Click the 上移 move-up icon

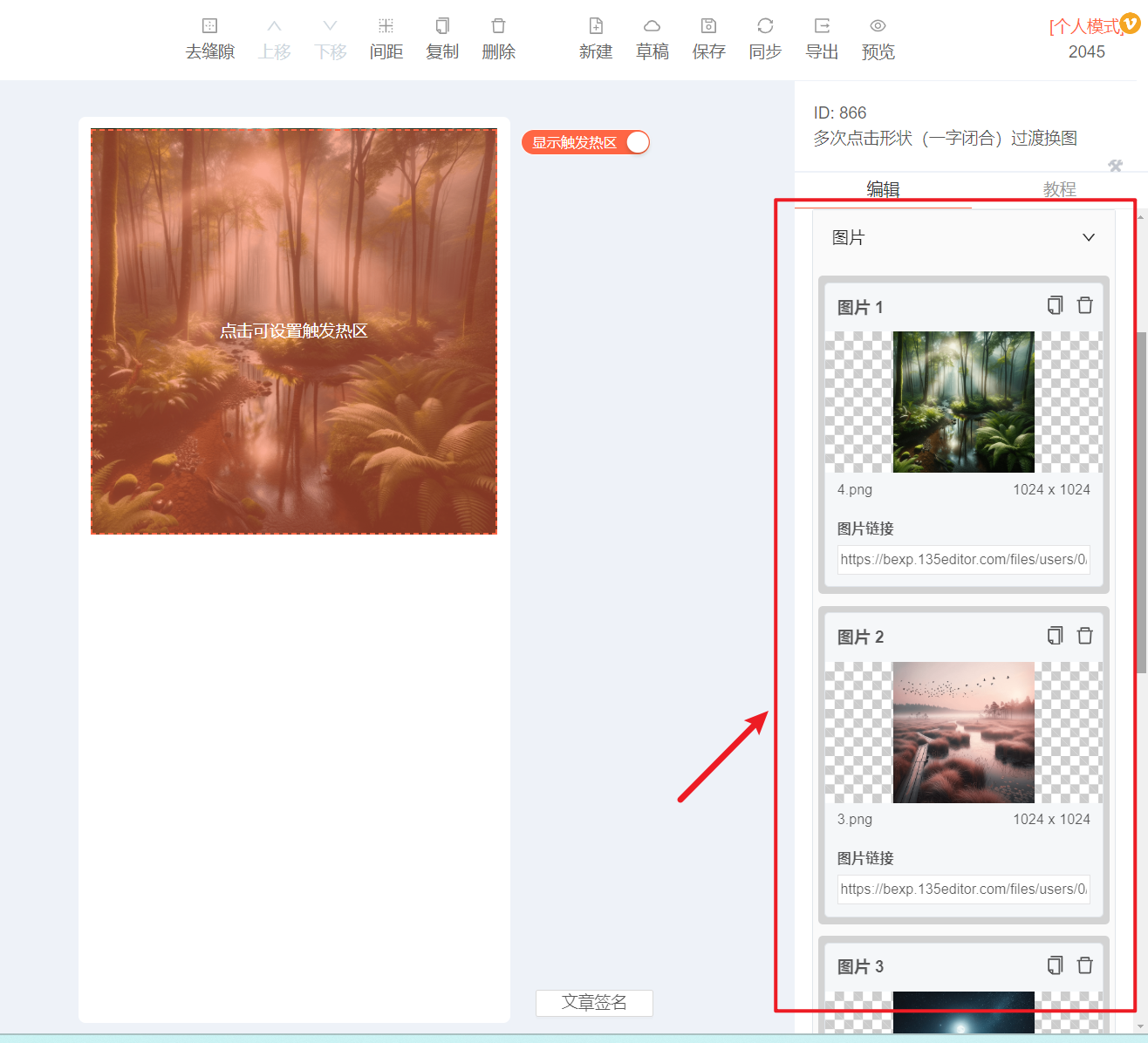coord(274,26)
